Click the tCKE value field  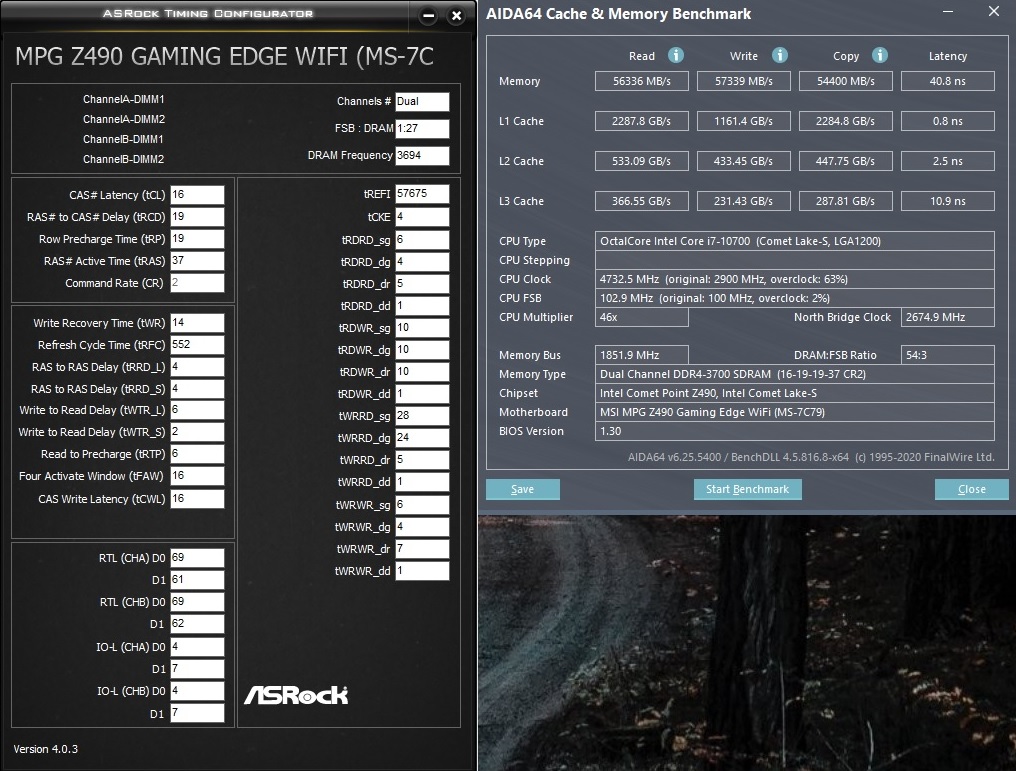422,217
